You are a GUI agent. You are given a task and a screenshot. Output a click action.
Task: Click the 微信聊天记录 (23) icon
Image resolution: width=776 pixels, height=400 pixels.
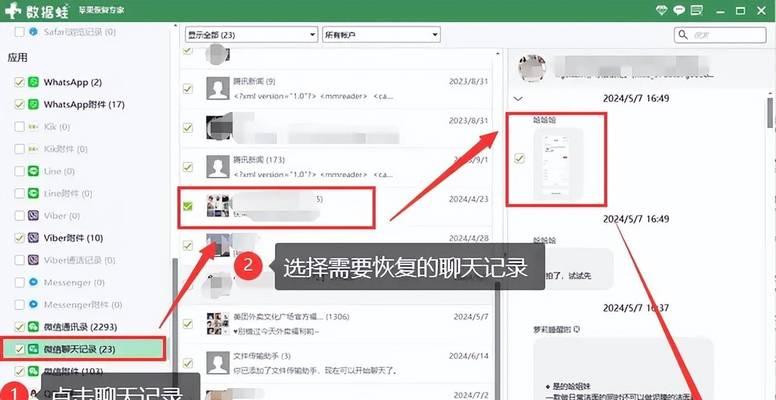coord(33,349)
